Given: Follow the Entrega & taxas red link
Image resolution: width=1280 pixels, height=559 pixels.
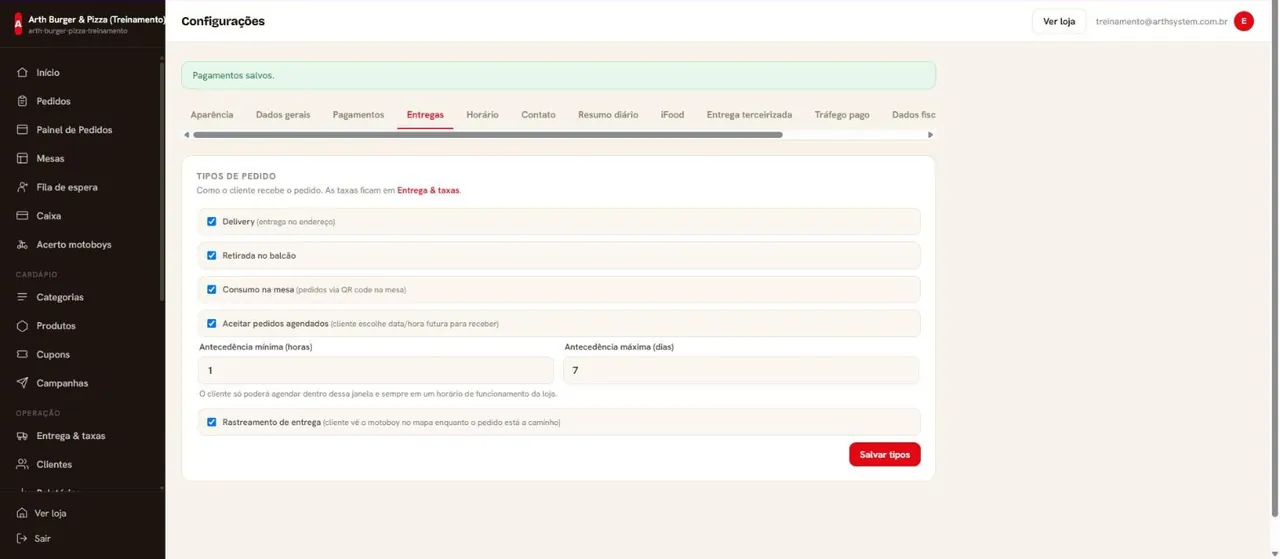Looking at the screenshot, I should [x=428, y=190].
